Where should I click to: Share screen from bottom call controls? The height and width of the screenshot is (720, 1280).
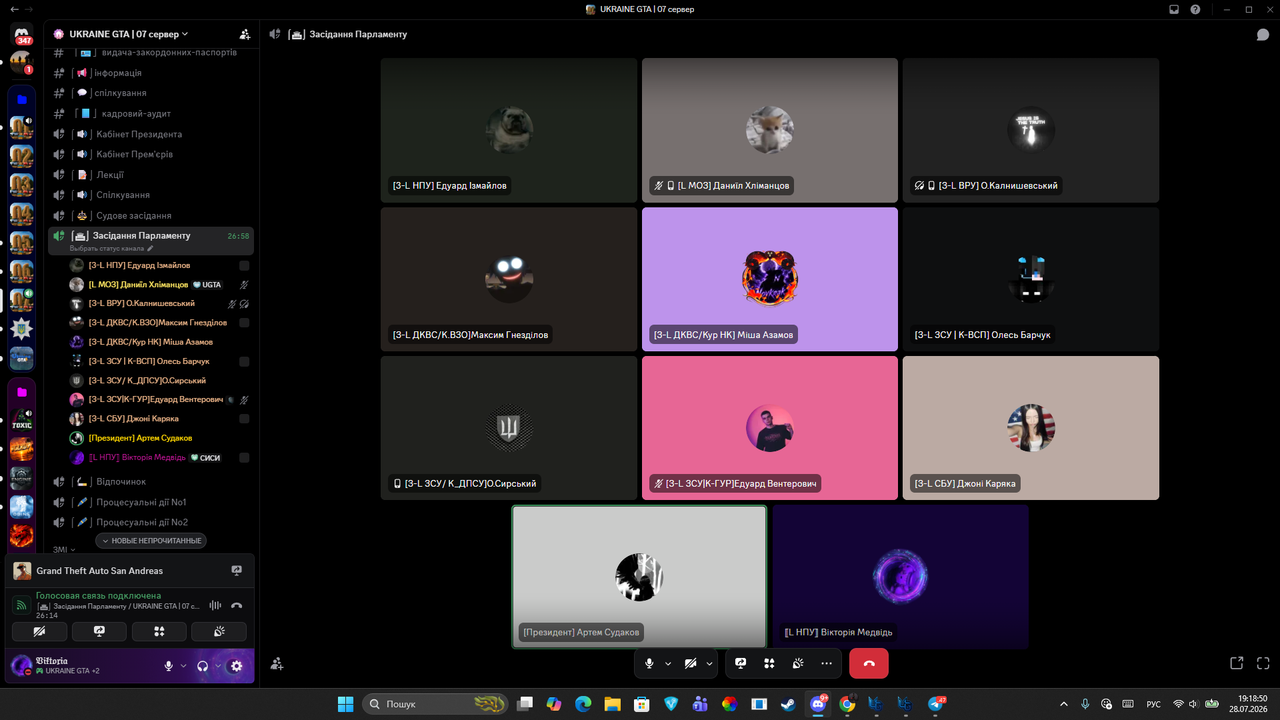pos(741,663)
